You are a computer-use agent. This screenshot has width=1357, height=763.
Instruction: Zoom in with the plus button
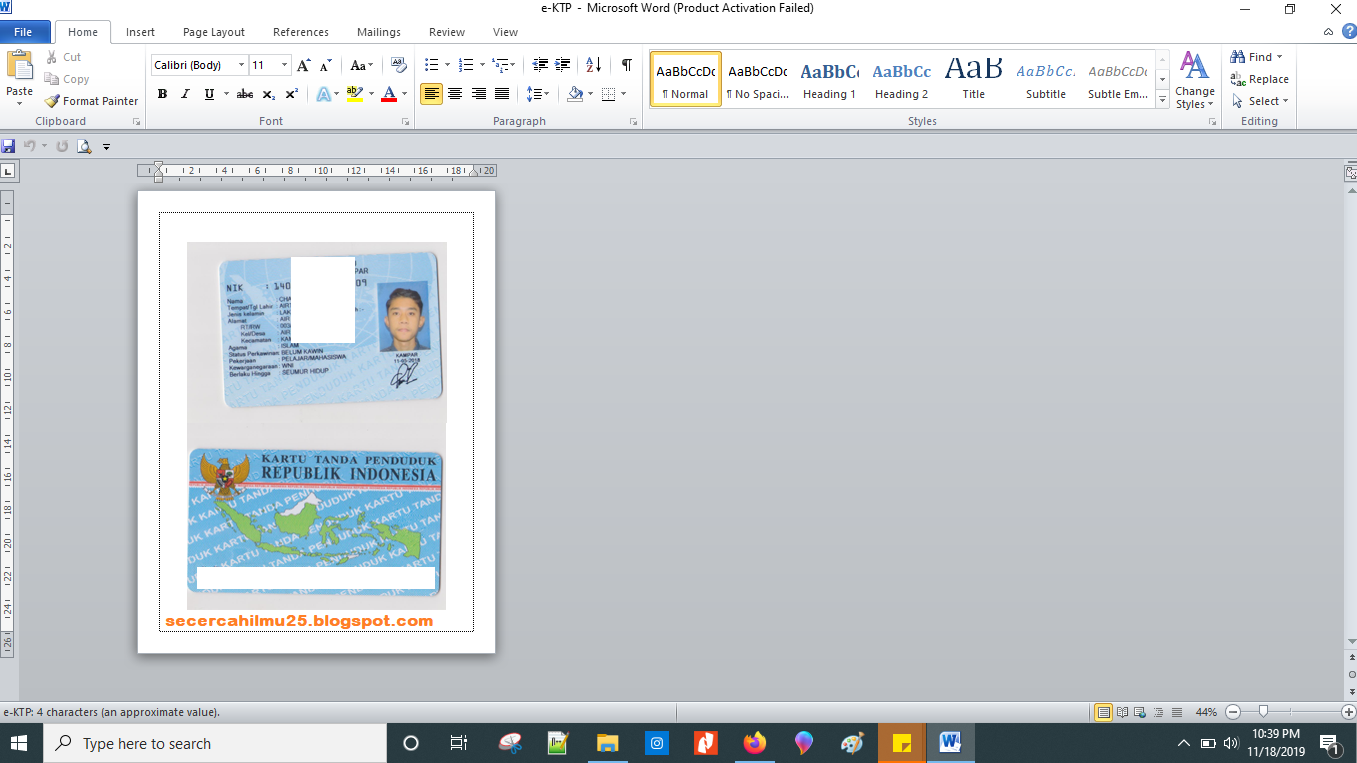1349,712
